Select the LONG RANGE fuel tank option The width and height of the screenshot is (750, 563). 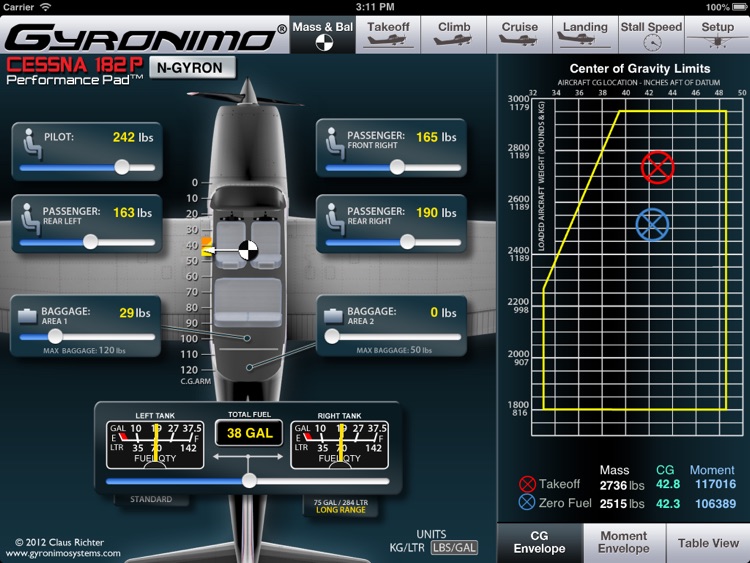341,506
